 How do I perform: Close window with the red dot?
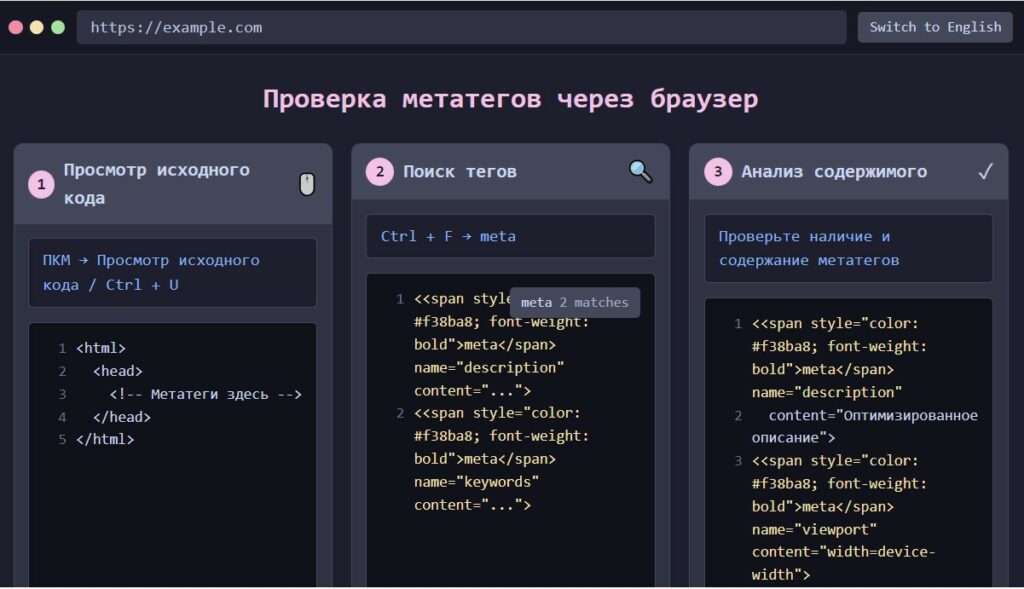coord(16,27)
